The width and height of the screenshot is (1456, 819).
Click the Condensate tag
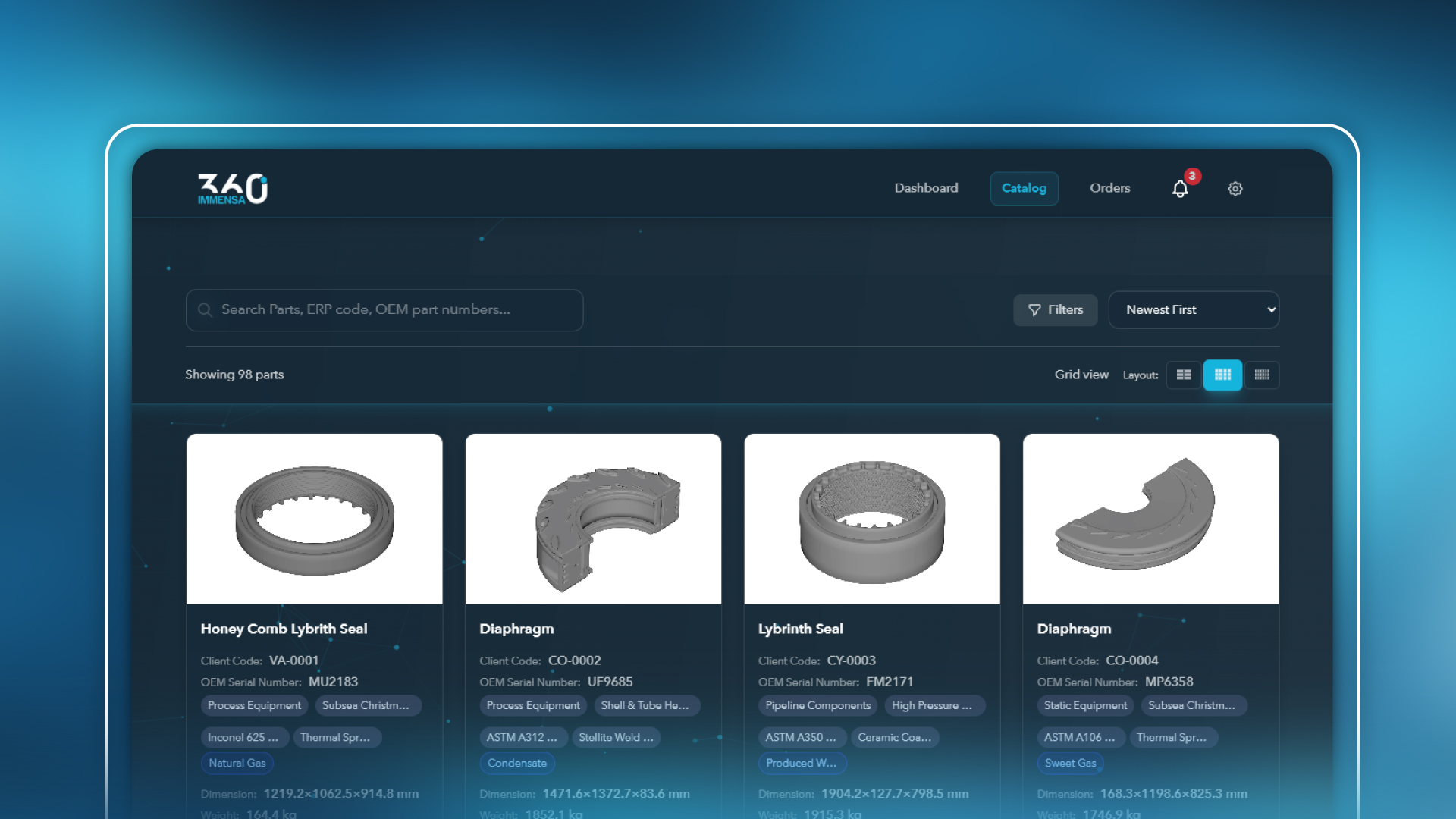coord(517,763)
